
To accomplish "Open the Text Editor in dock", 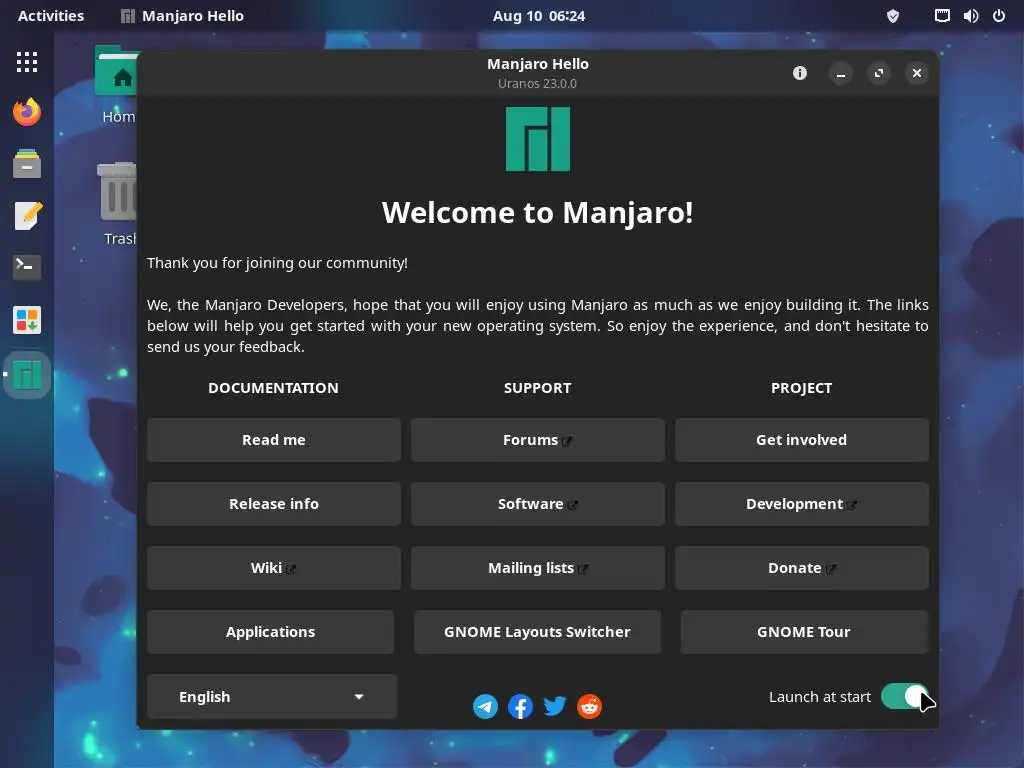I will point(27,216).
